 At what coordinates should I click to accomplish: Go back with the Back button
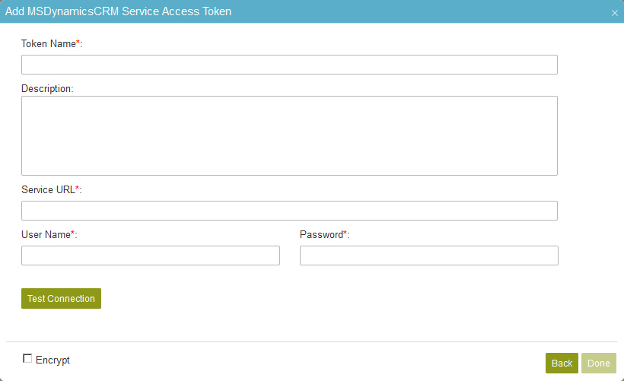coord(562,363)
